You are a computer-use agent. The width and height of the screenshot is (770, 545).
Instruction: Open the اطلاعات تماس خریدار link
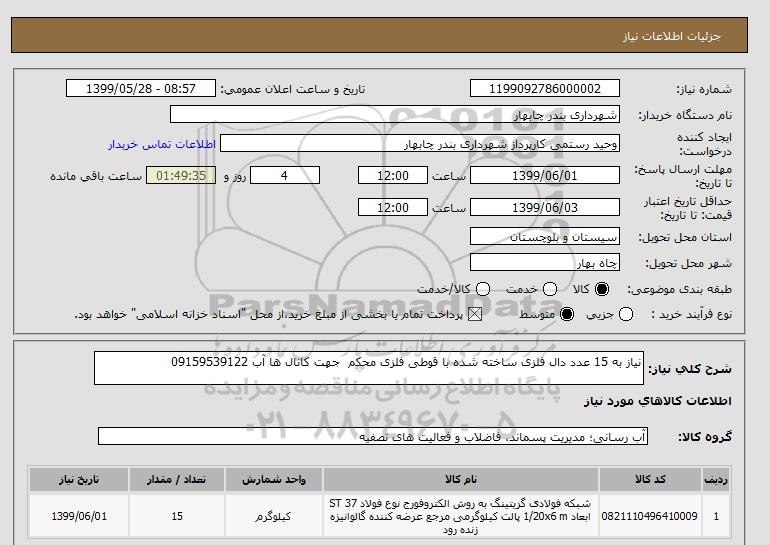[162, 144]
